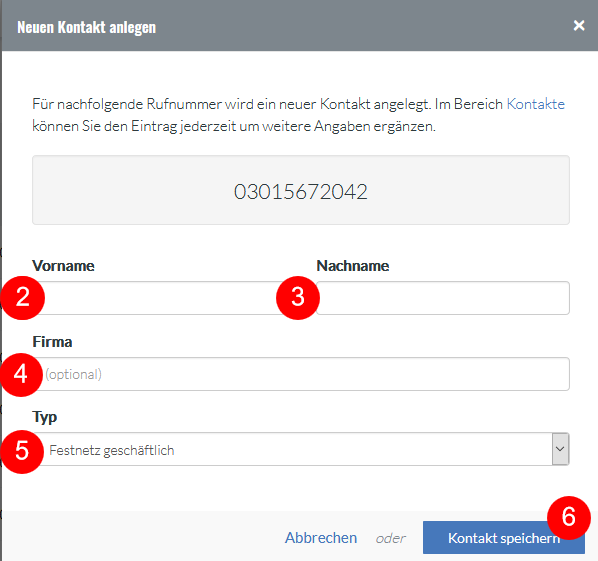This screenshot has width=598, height=561.
Task: Click into the Vorname text field
Action: pyautogui.click(x=157, y=298)
